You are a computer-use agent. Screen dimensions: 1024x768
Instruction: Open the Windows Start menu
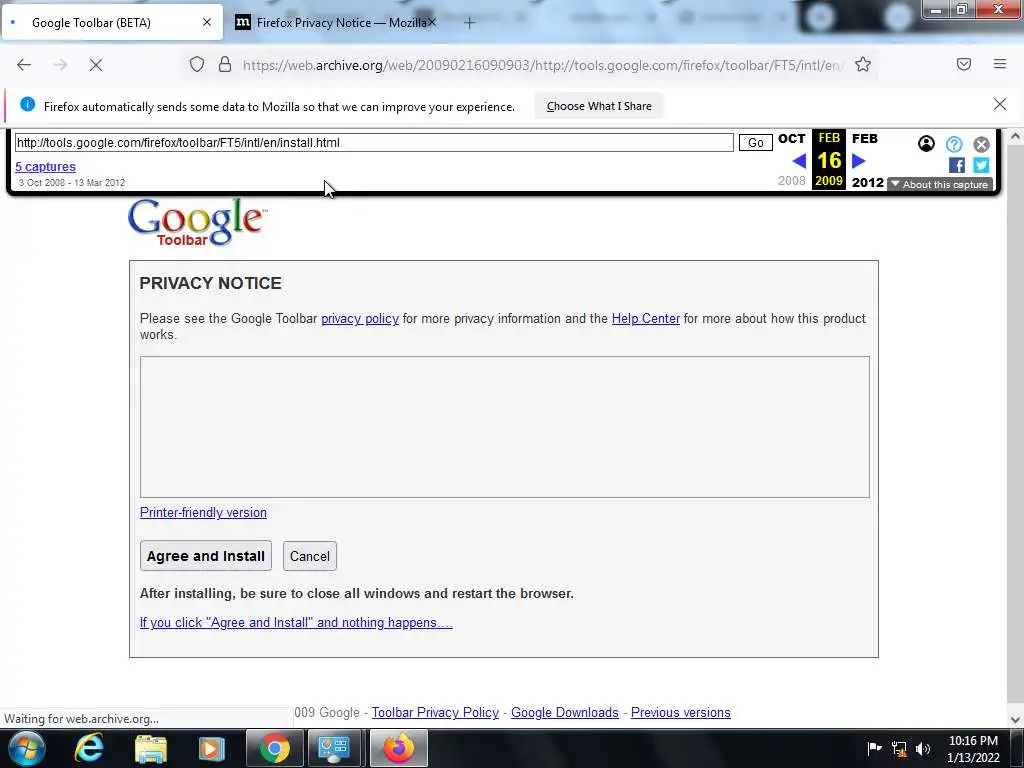pos(26,748)
